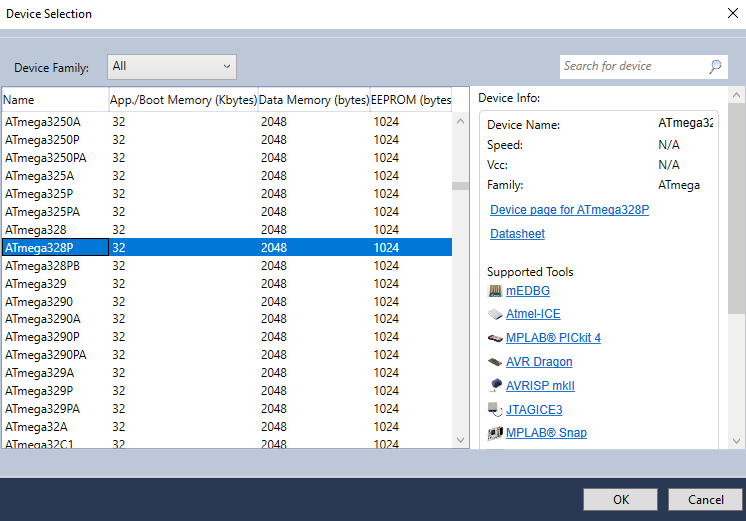
Task: Select the ATmega328 row
Action: pyautogui.click(x=227, y=230)
